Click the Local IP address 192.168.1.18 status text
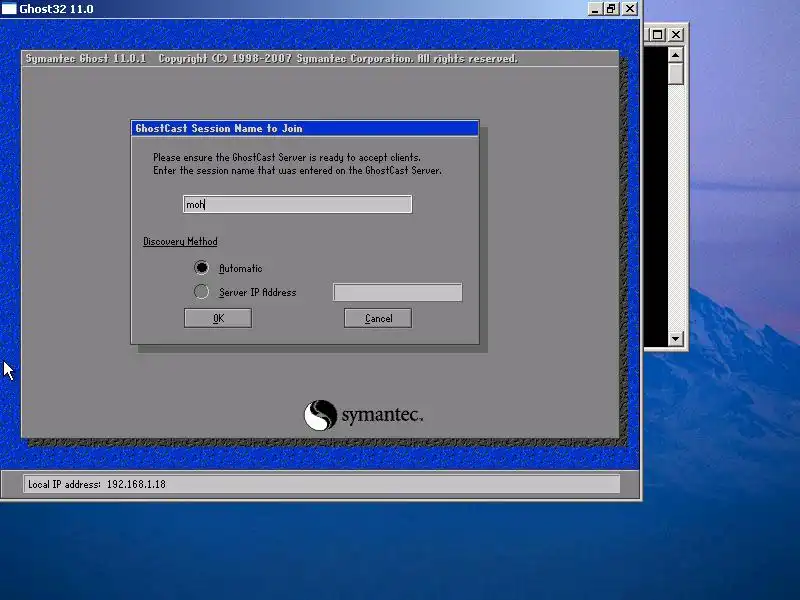 pos(97,484)
